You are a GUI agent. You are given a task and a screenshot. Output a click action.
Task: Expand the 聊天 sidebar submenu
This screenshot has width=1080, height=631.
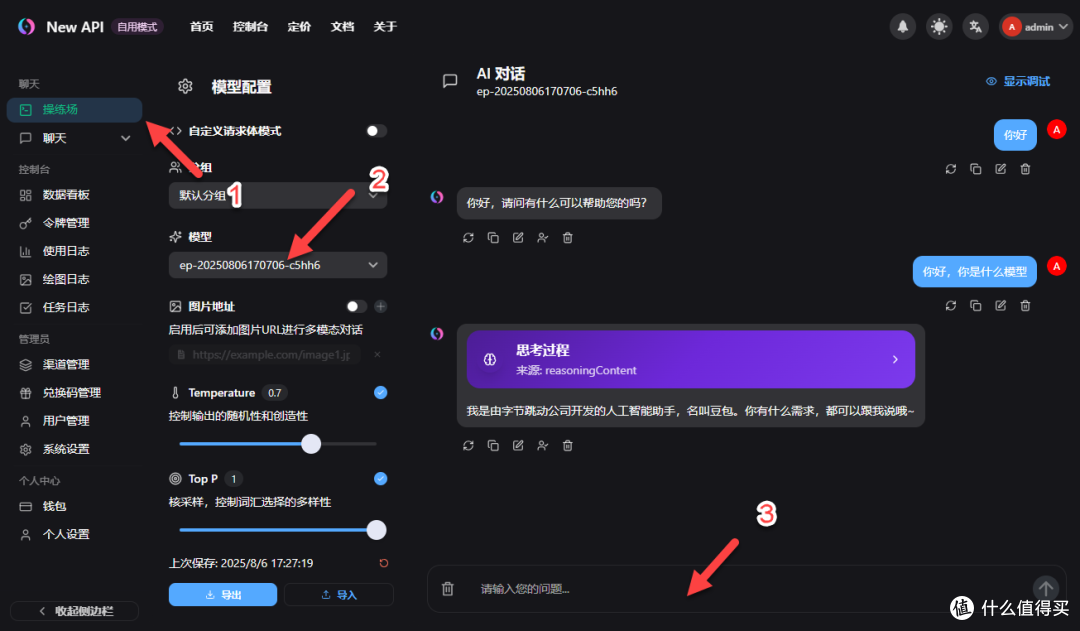pos(74,138)
